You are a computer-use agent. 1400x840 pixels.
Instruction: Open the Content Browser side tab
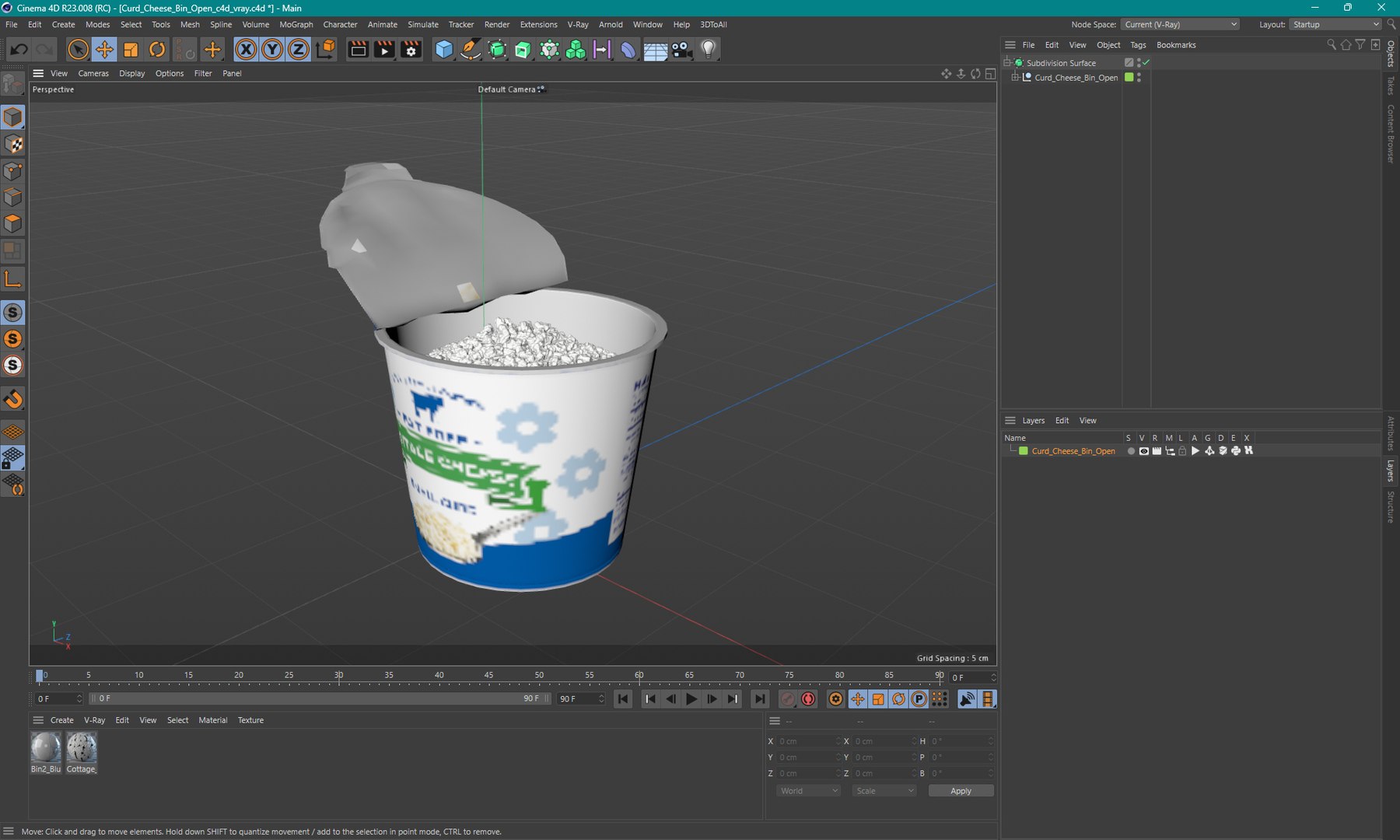pyautogui.click(x=1391, y=134)
